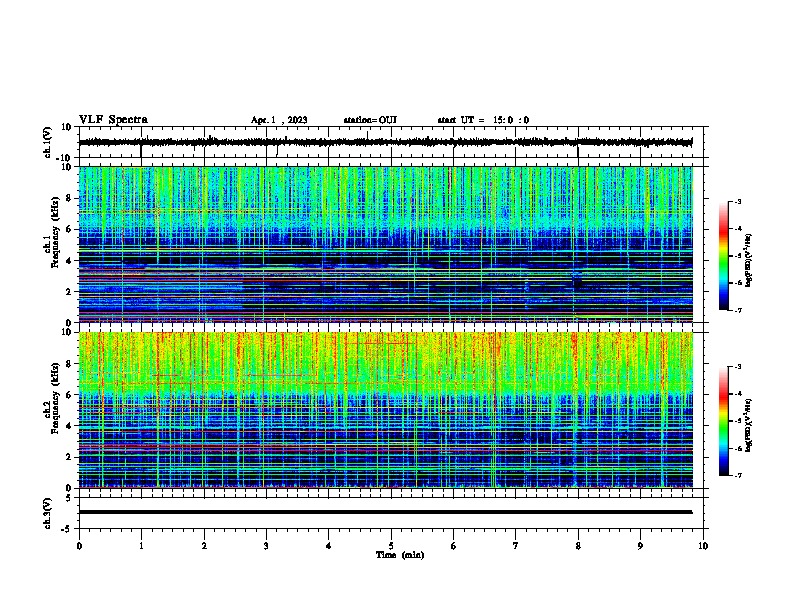Click the "9" tick on the time axis
The width and height of the screenshot is (792, 612).
(640, 546)
